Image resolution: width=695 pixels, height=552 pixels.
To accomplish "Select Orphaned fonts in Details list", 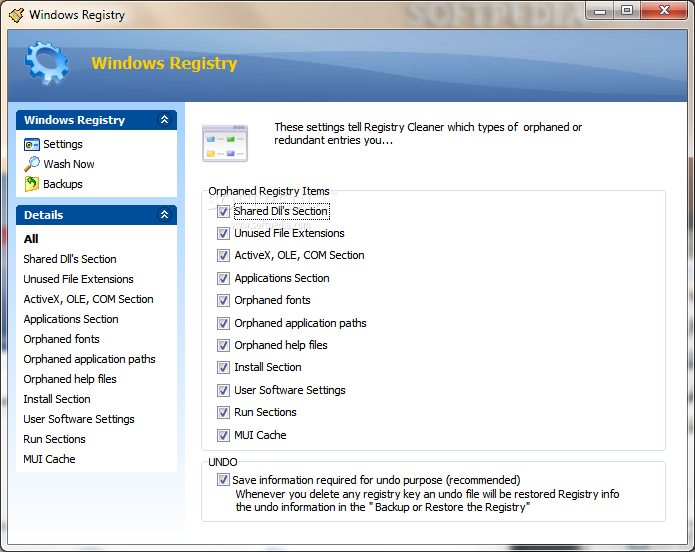I will pyautogui.click(x=62, y=339).
